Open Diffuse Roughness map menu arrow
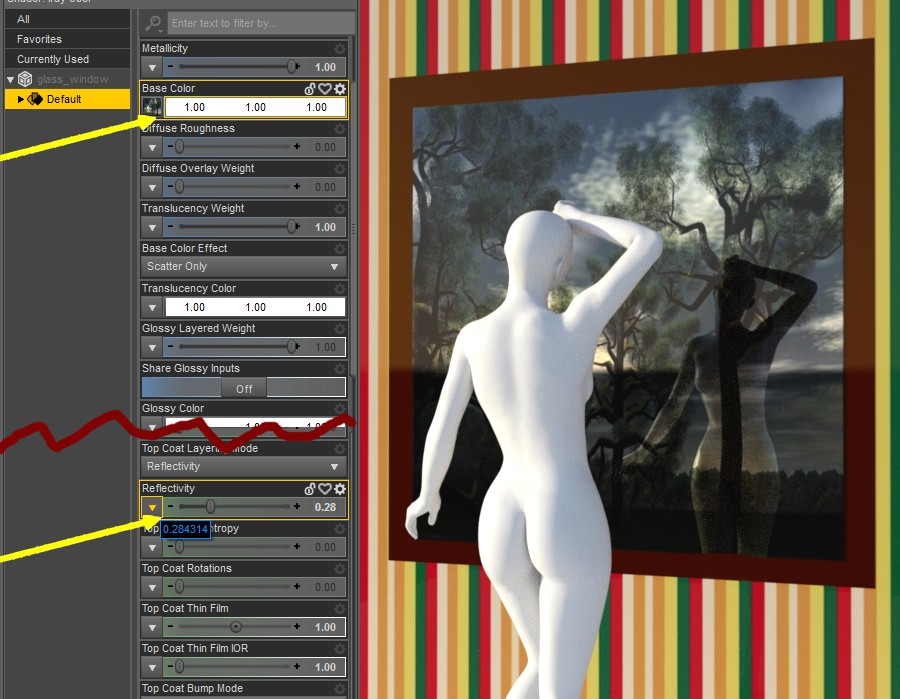 tap(152, 147)
